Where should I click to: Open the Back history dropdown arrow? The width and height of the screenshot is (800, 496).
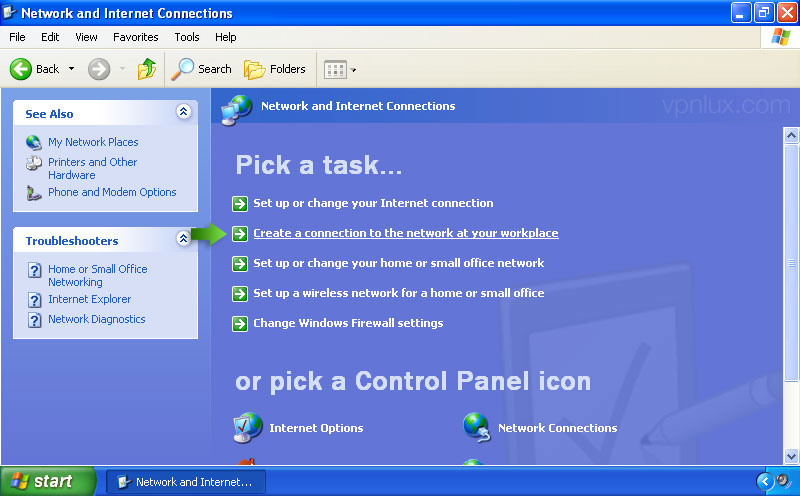point(71,69)
